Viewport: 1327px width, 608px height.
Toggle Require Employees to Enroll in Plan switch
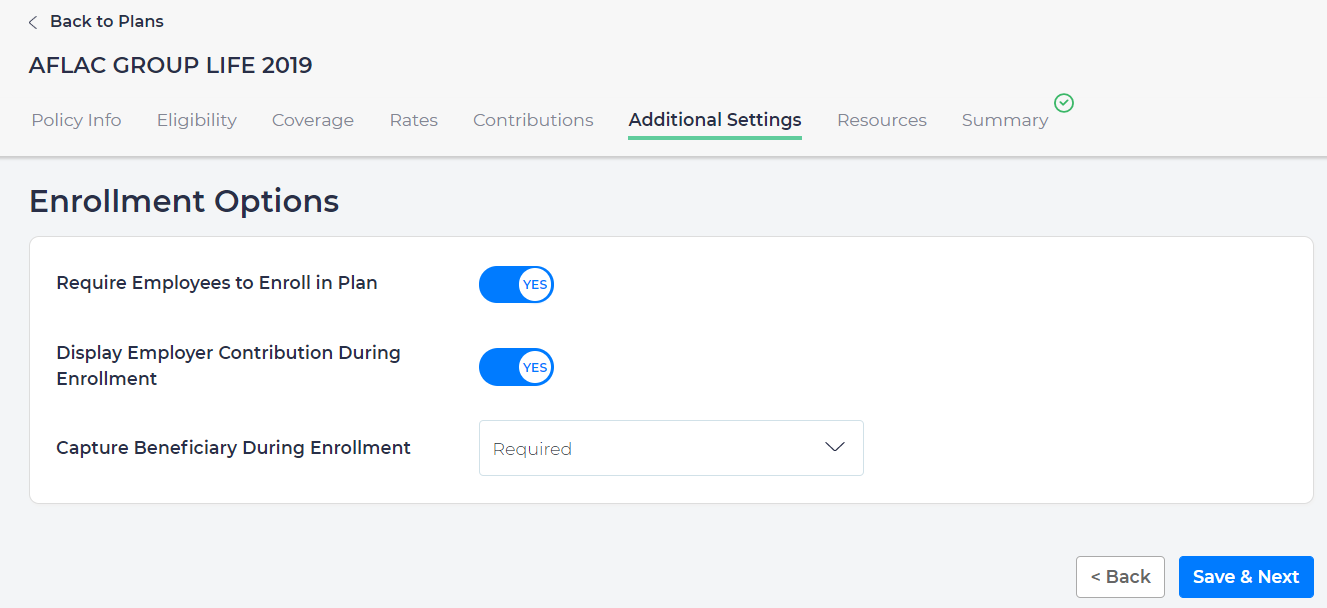[x=516, y=285]
